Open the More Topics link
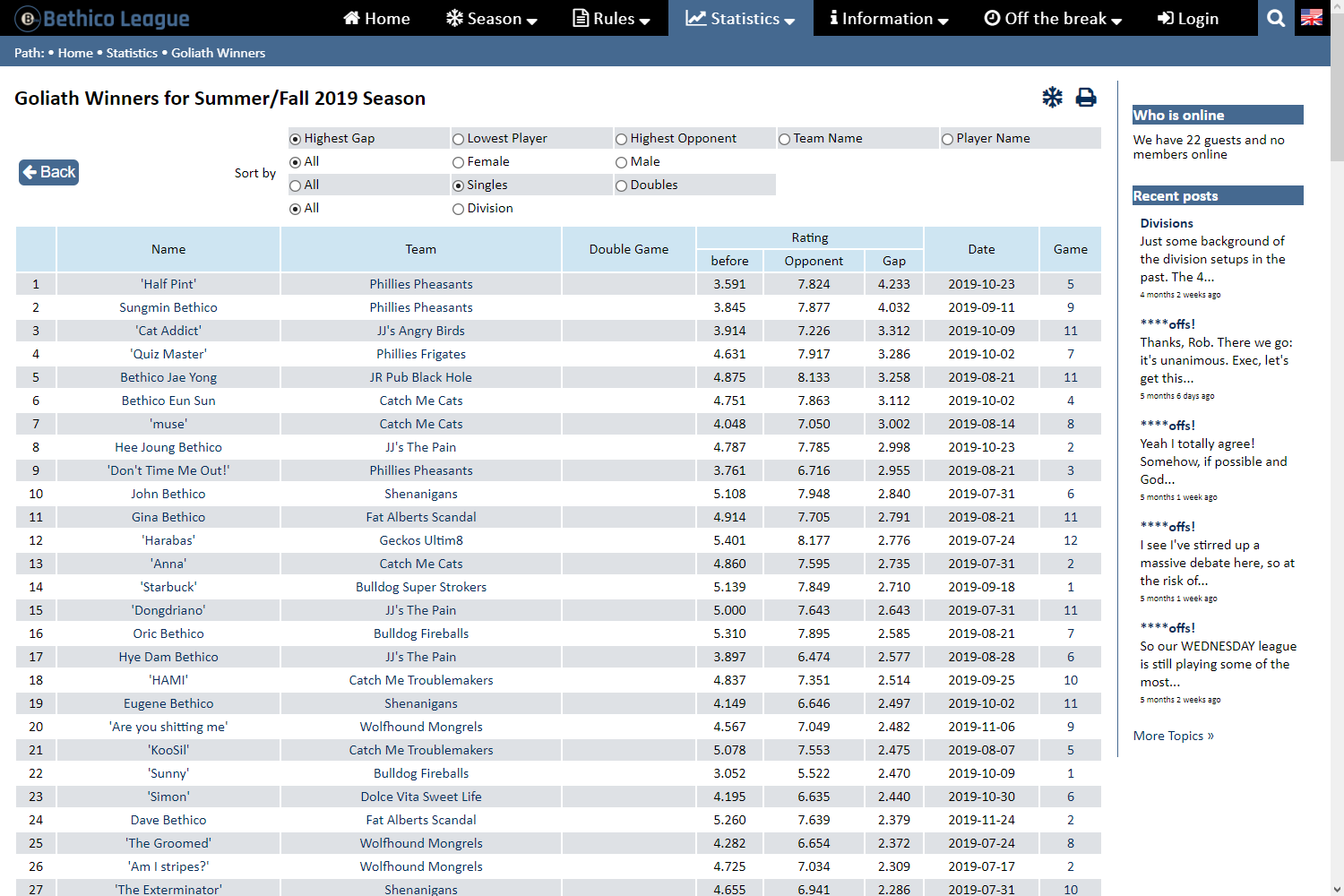1344x896 pixels. click(x=1173, y=736)
